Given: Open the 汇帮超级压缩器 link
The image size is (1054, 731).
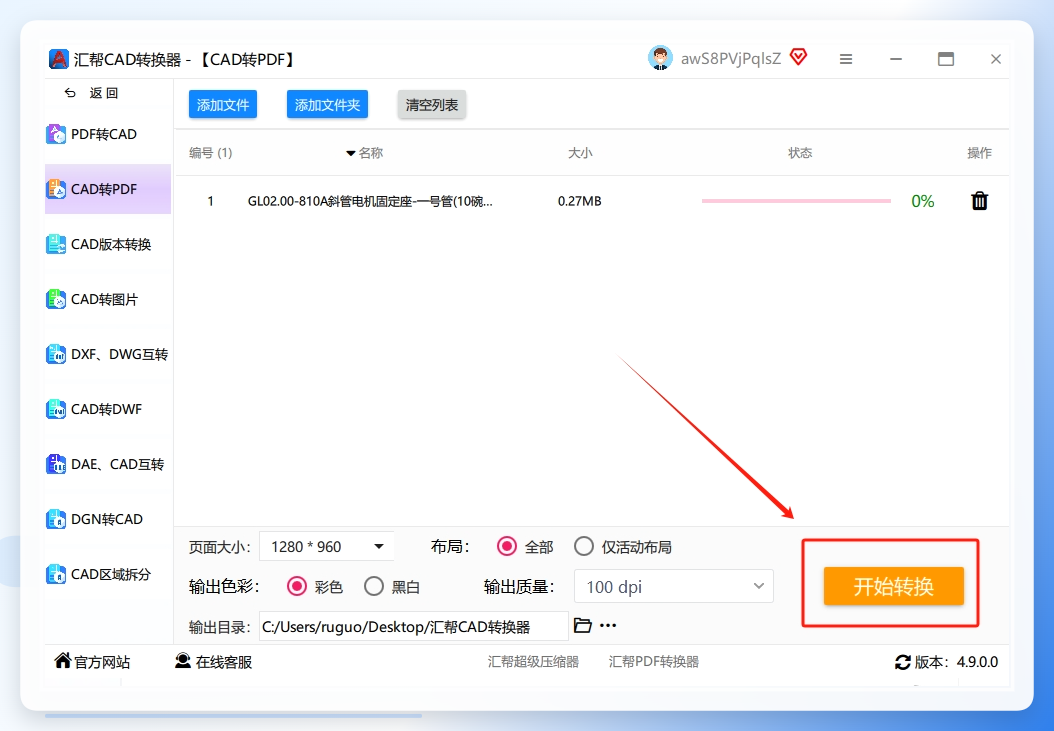Looking at the screenshot, I should click(x=533, y=662).
